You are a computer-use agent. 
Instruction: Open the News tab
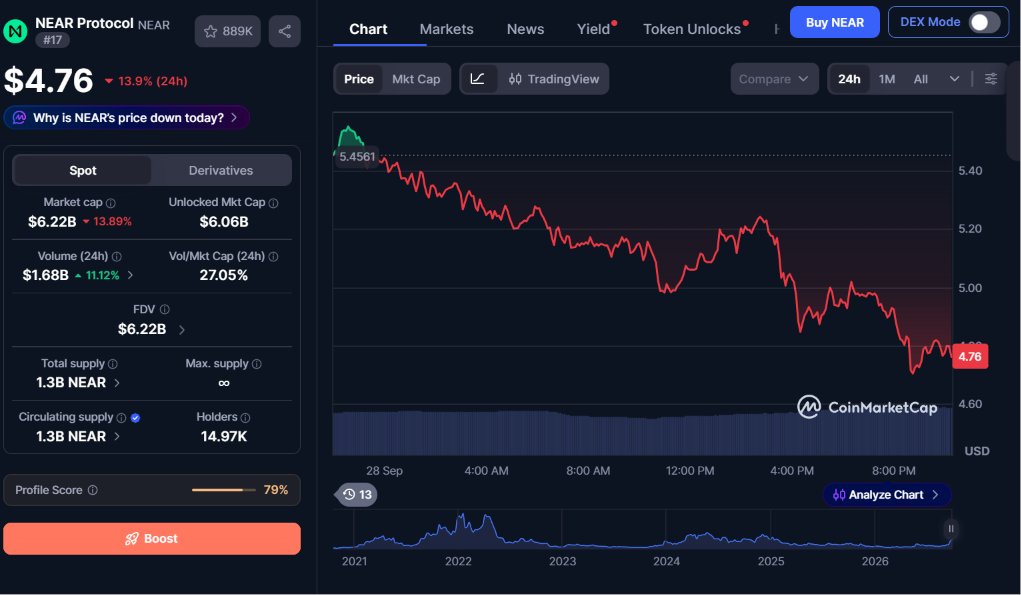(x=525, y=29)
